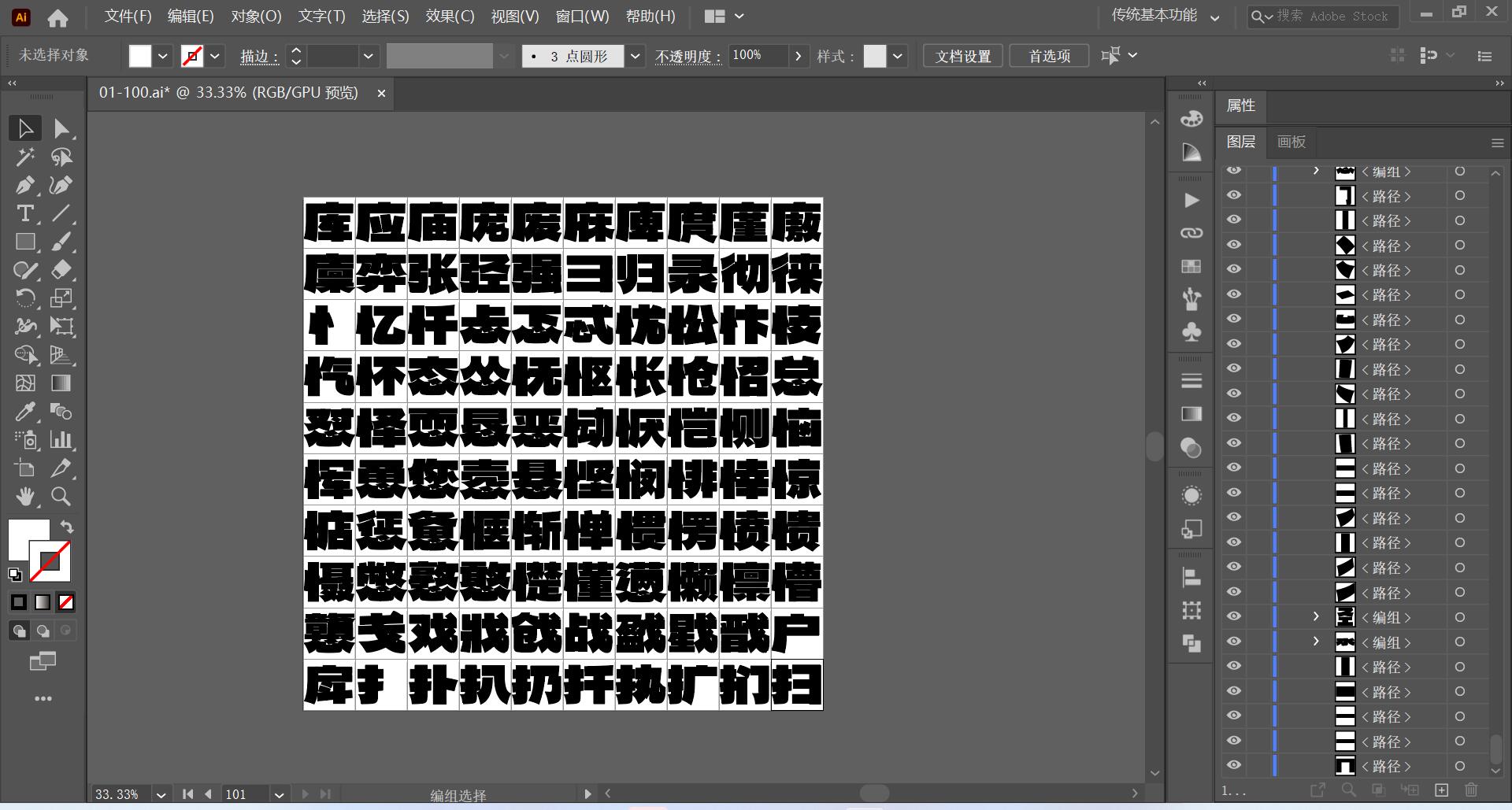This screenshot has width=1512, height=810.
Task: Select the Magic Wand tool
Action: pos(24,157)
